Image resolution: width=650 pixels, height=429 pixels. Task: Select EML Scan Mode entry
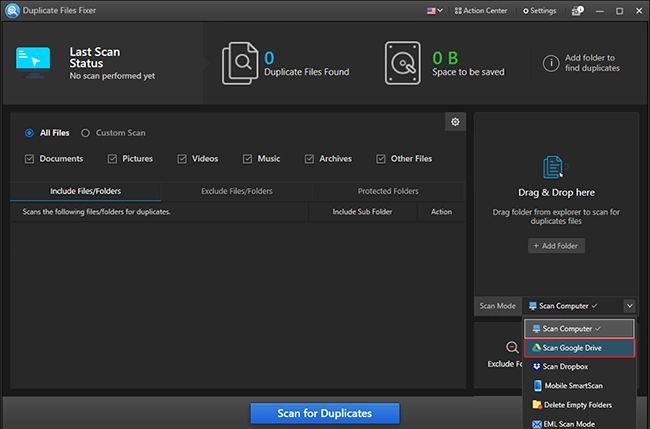(579, 424)
